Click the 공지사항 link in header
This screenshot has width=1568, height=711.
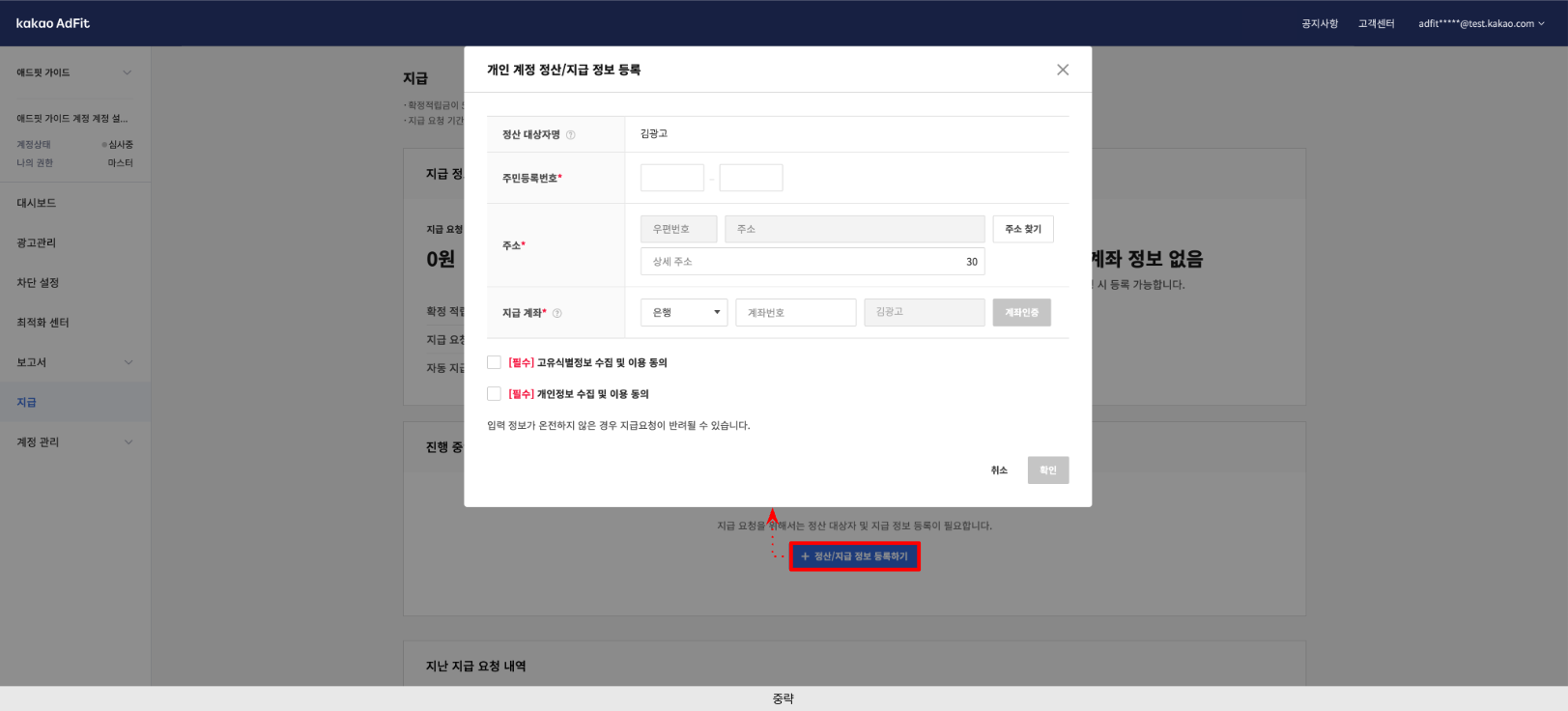tap(1319, 23)
